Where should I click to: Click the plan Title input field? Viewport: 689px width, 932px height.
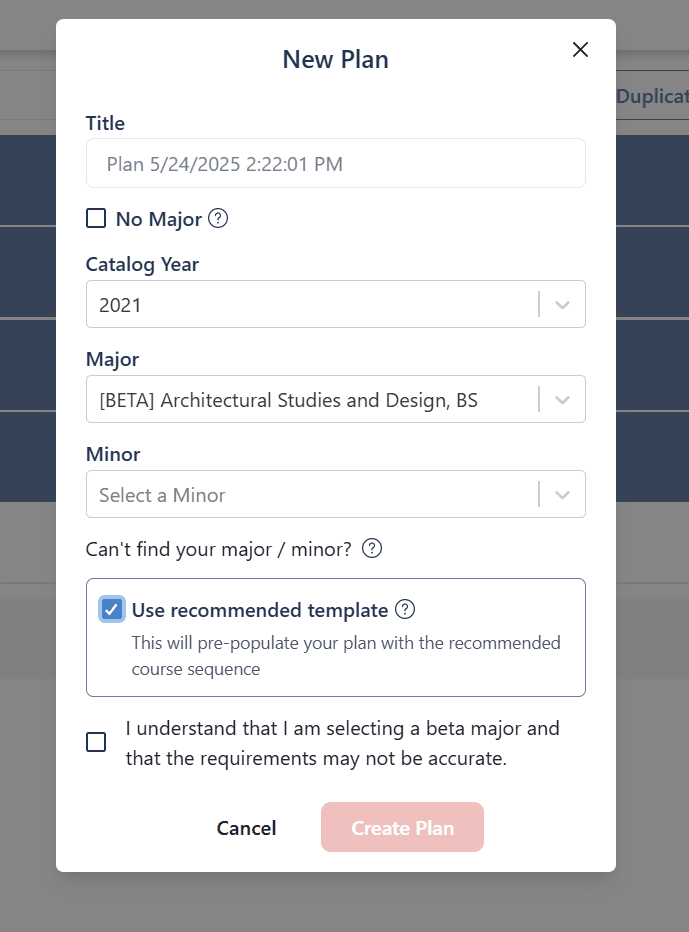pyautogui.click(x=336, y=163)
